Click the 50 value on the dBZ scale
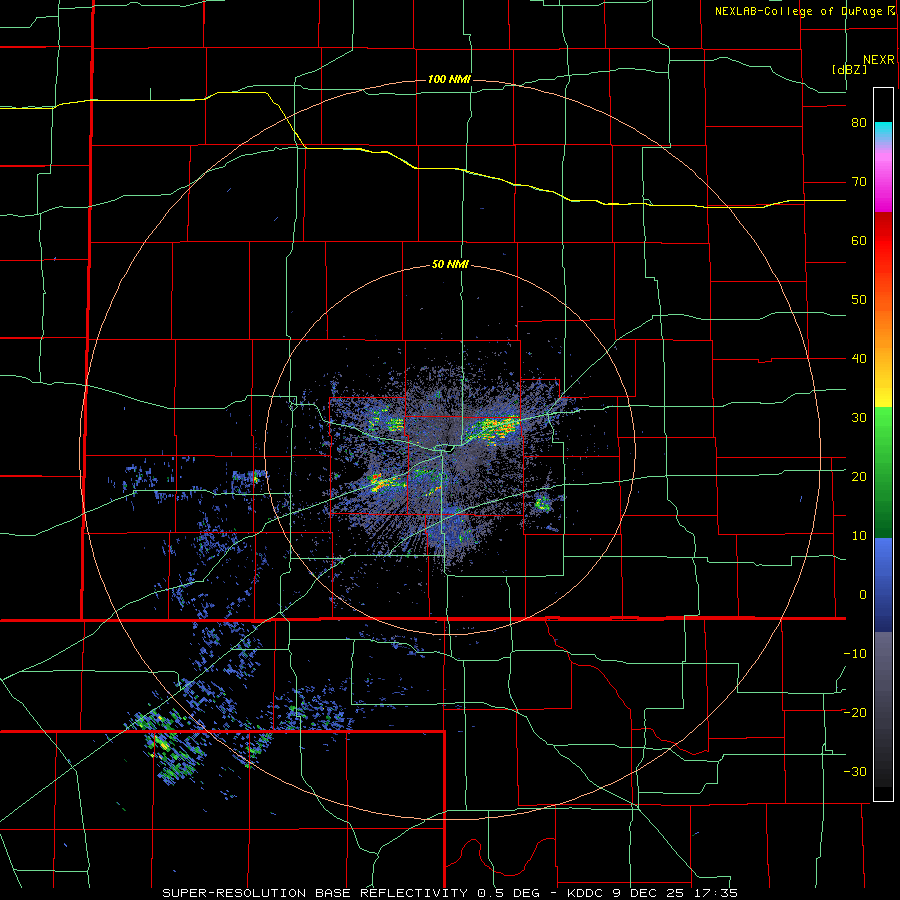This screenshot has height=900, width=900. coord(859,300)
